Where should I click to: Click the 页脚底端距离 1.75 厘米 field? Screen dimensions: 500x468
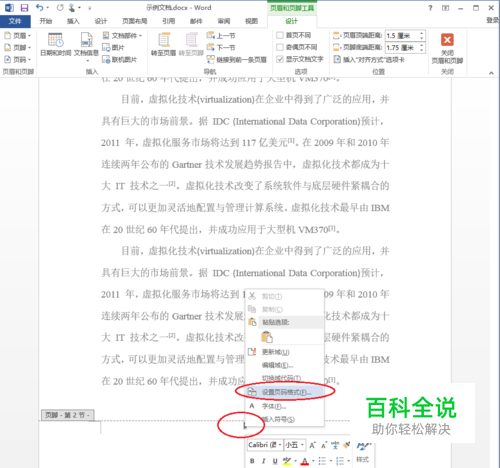click(x=402, y=48)
